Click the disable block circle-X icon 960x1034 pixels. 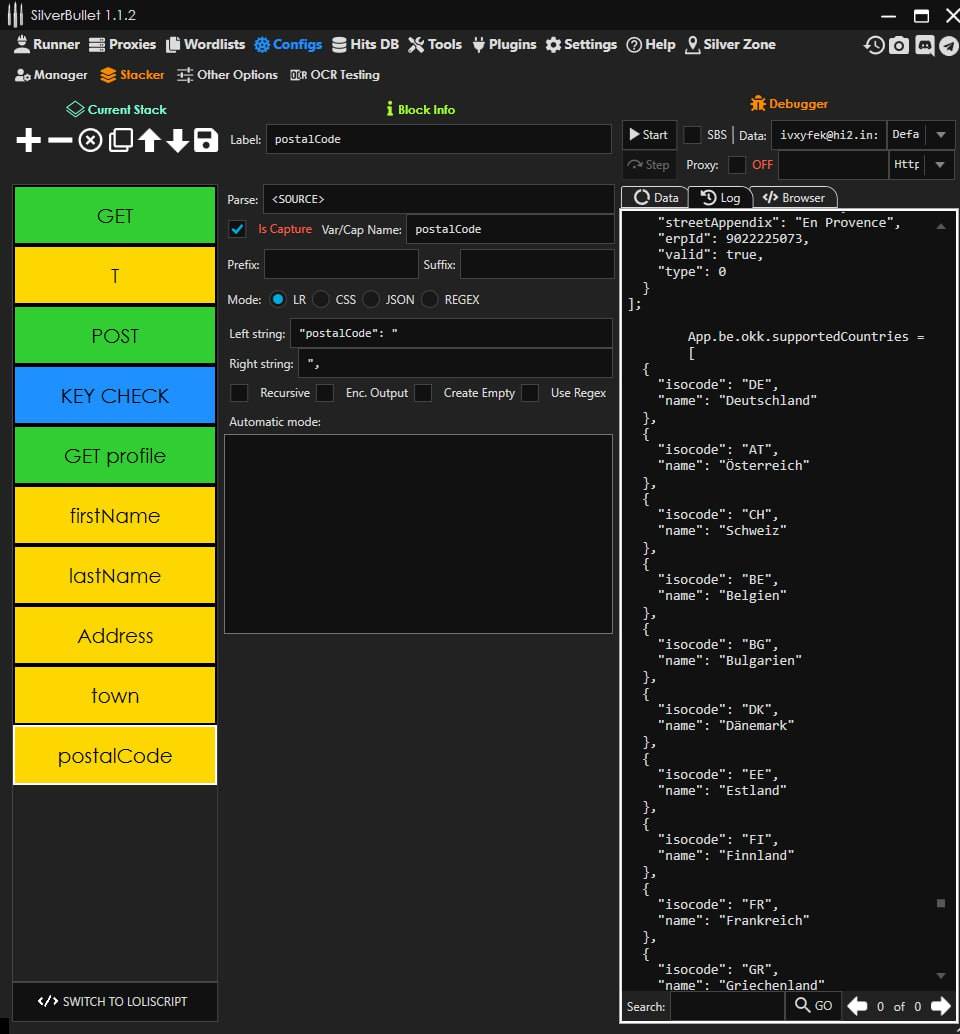click(x=90, y=140)
